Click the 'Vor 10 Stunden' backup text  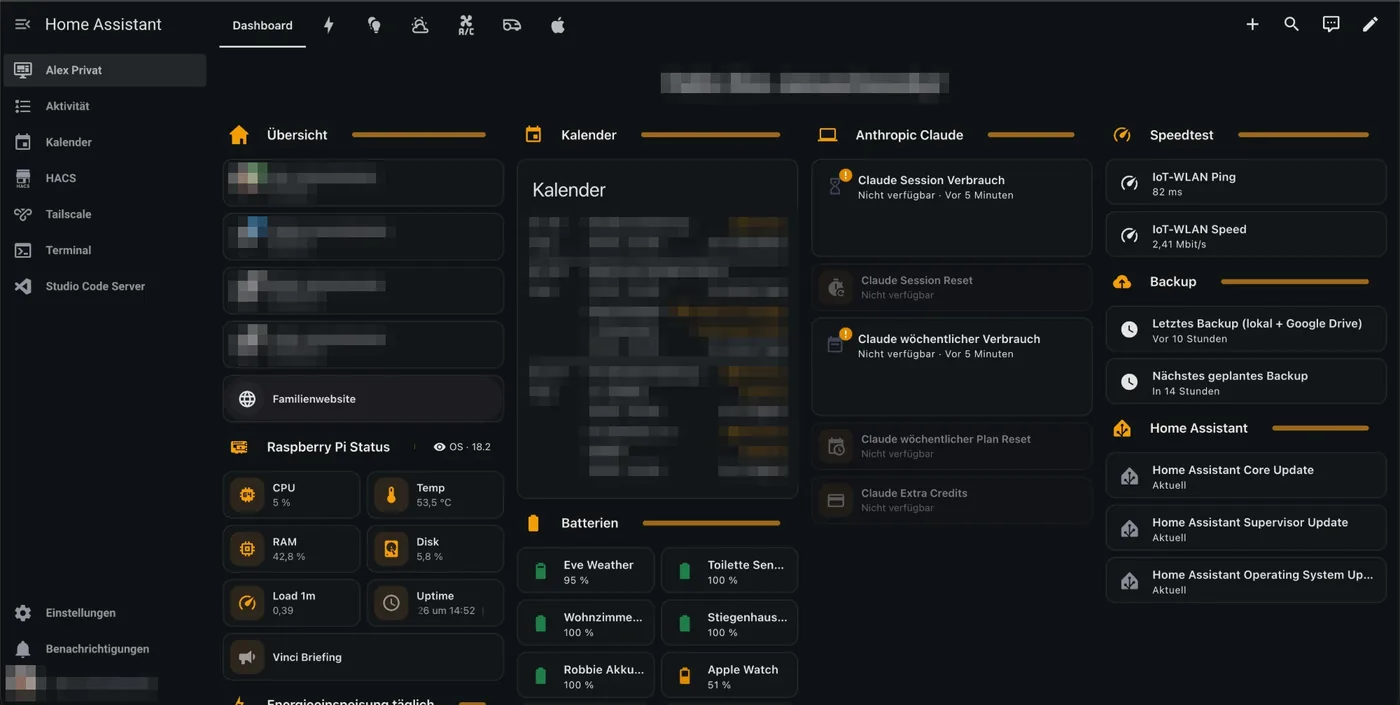(x=1189, y=339)
